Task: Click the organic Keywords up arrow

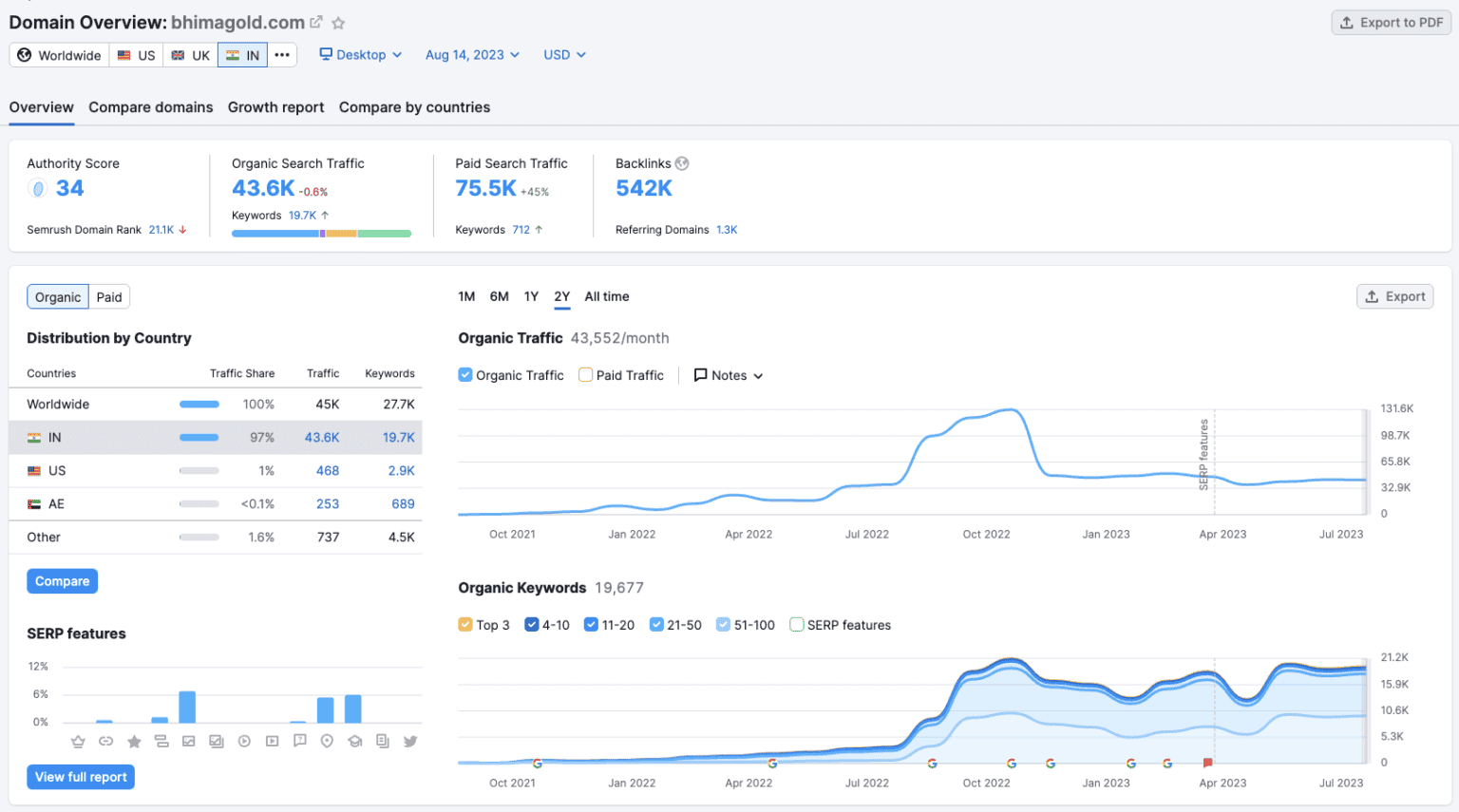Action: pyautogui.click(x=325, y=216)
